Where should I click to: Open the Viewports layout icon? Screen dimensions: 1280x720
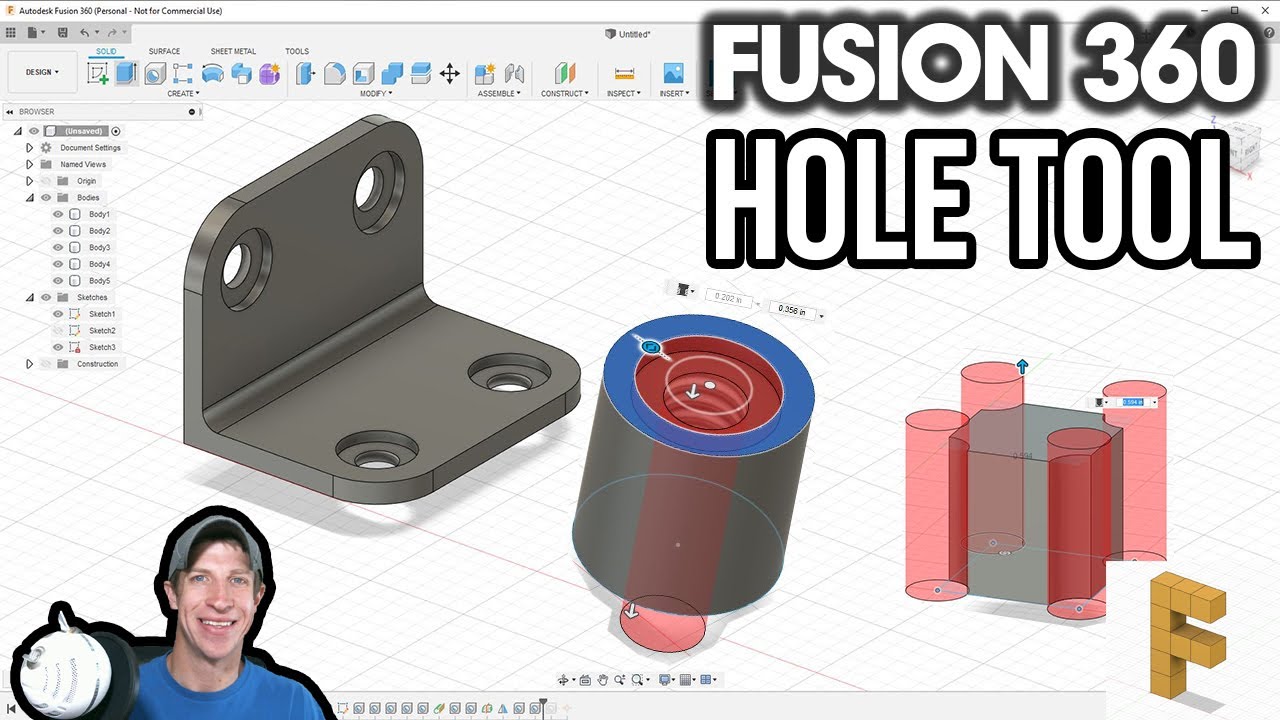[x=708, y=680]
